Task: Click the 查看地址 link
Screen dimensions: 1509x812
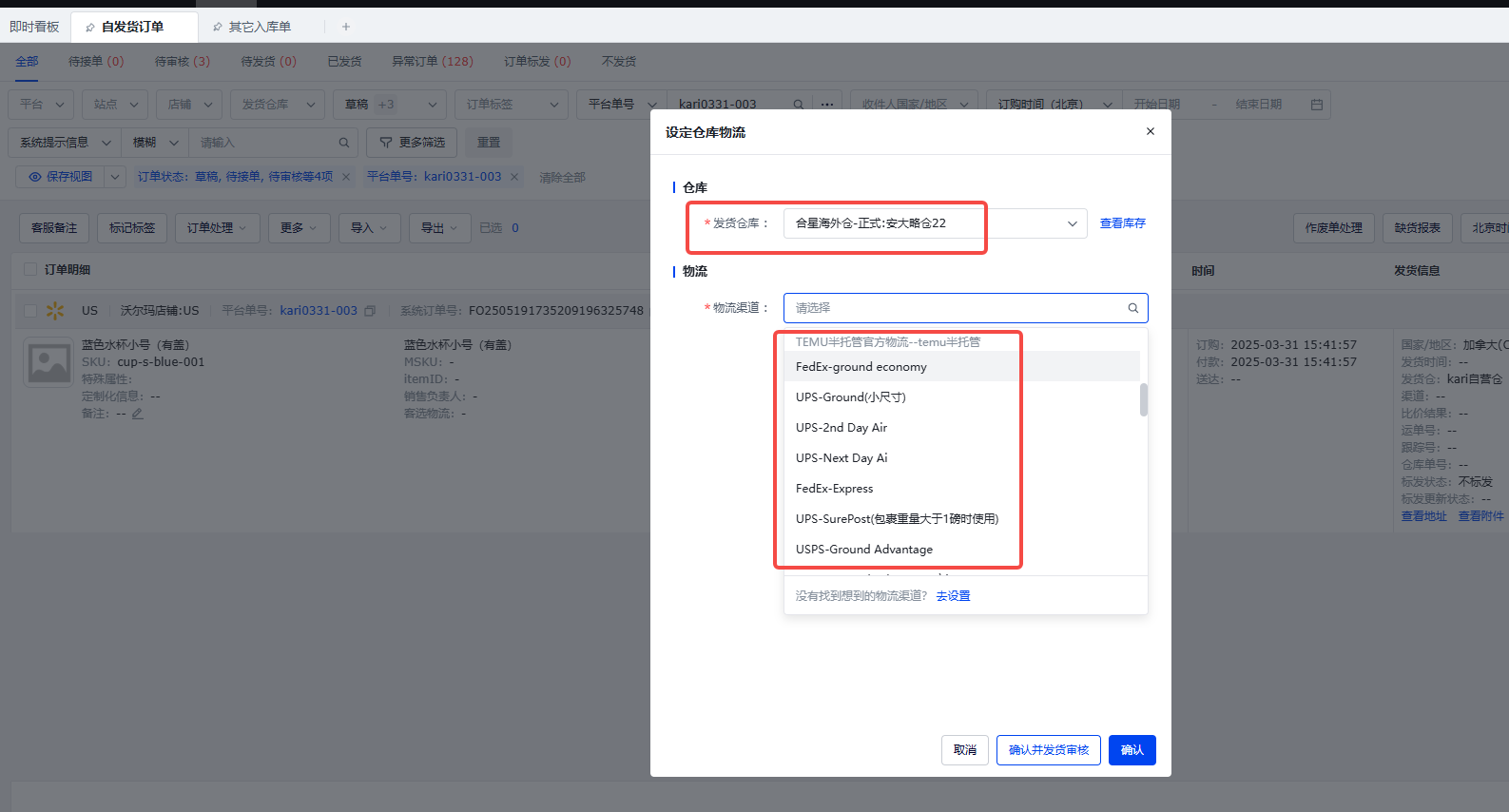Action: click(1423, 516)
